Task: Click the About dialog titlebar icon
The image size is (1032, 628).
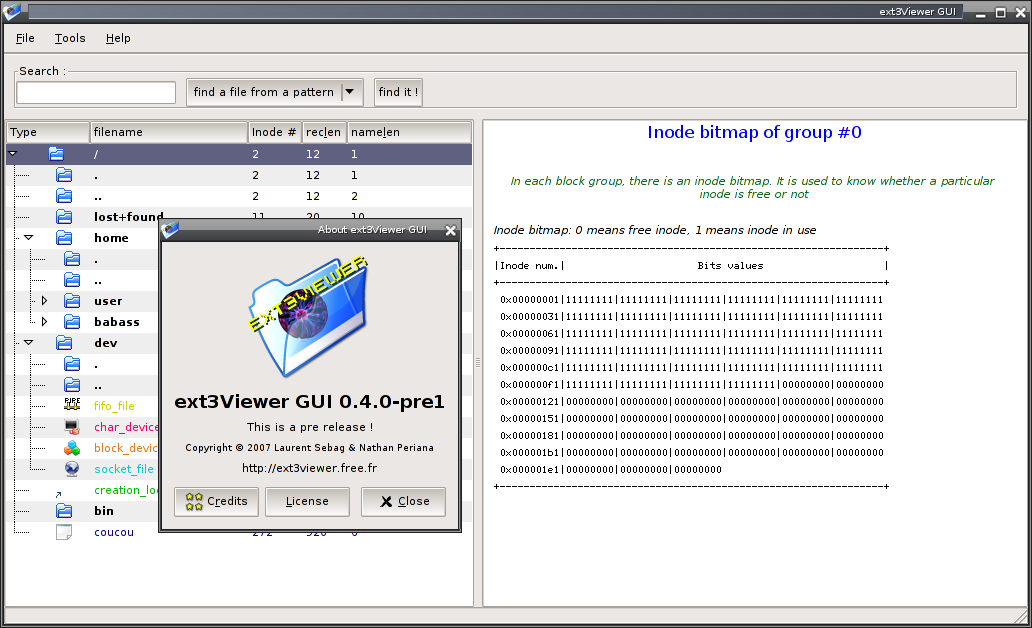Action: point(170,230)
